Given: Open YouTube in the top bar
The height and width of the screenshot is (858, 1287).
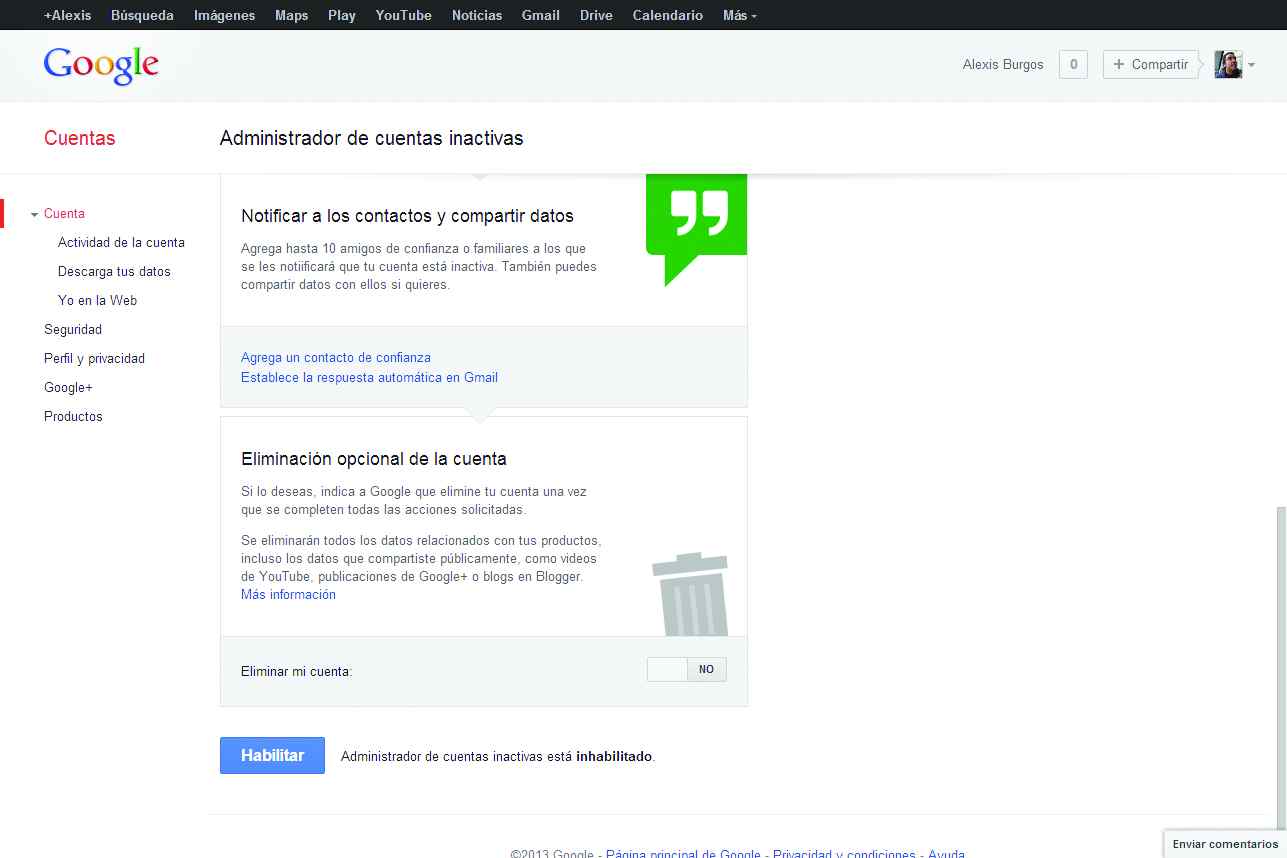Looking at the screenshot, I should 404,15.
